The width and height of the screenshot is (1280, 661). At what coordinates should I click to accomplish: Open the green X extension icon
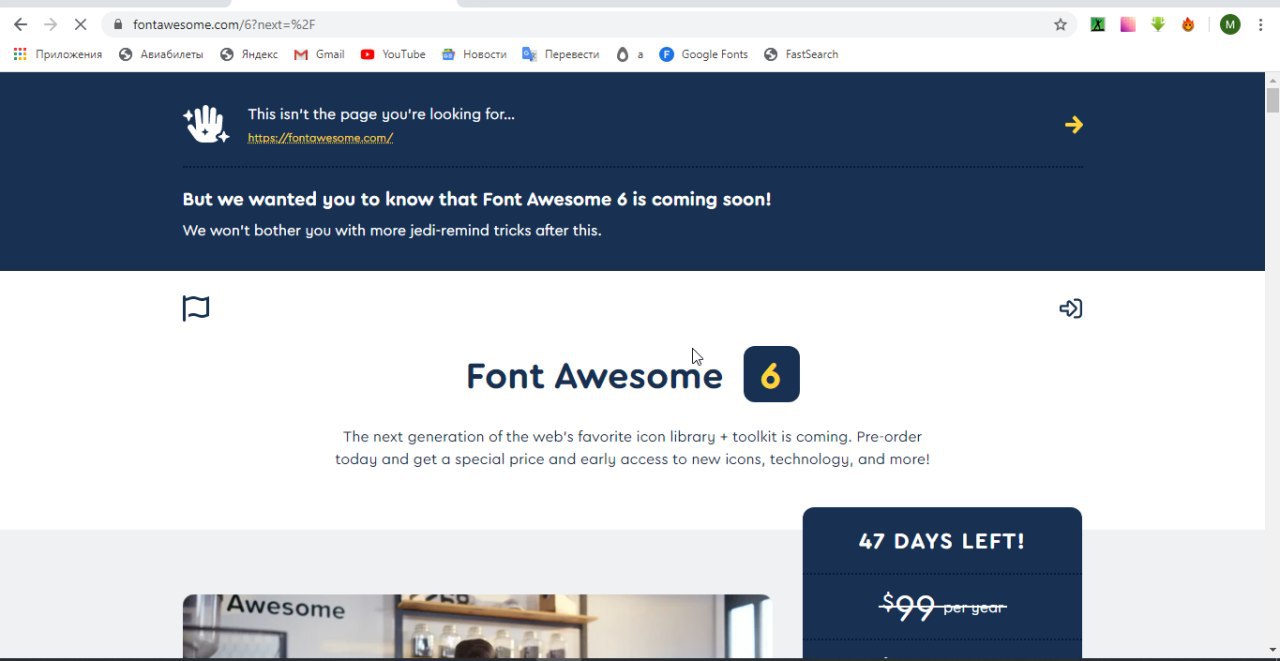[x=1098, y=24]
